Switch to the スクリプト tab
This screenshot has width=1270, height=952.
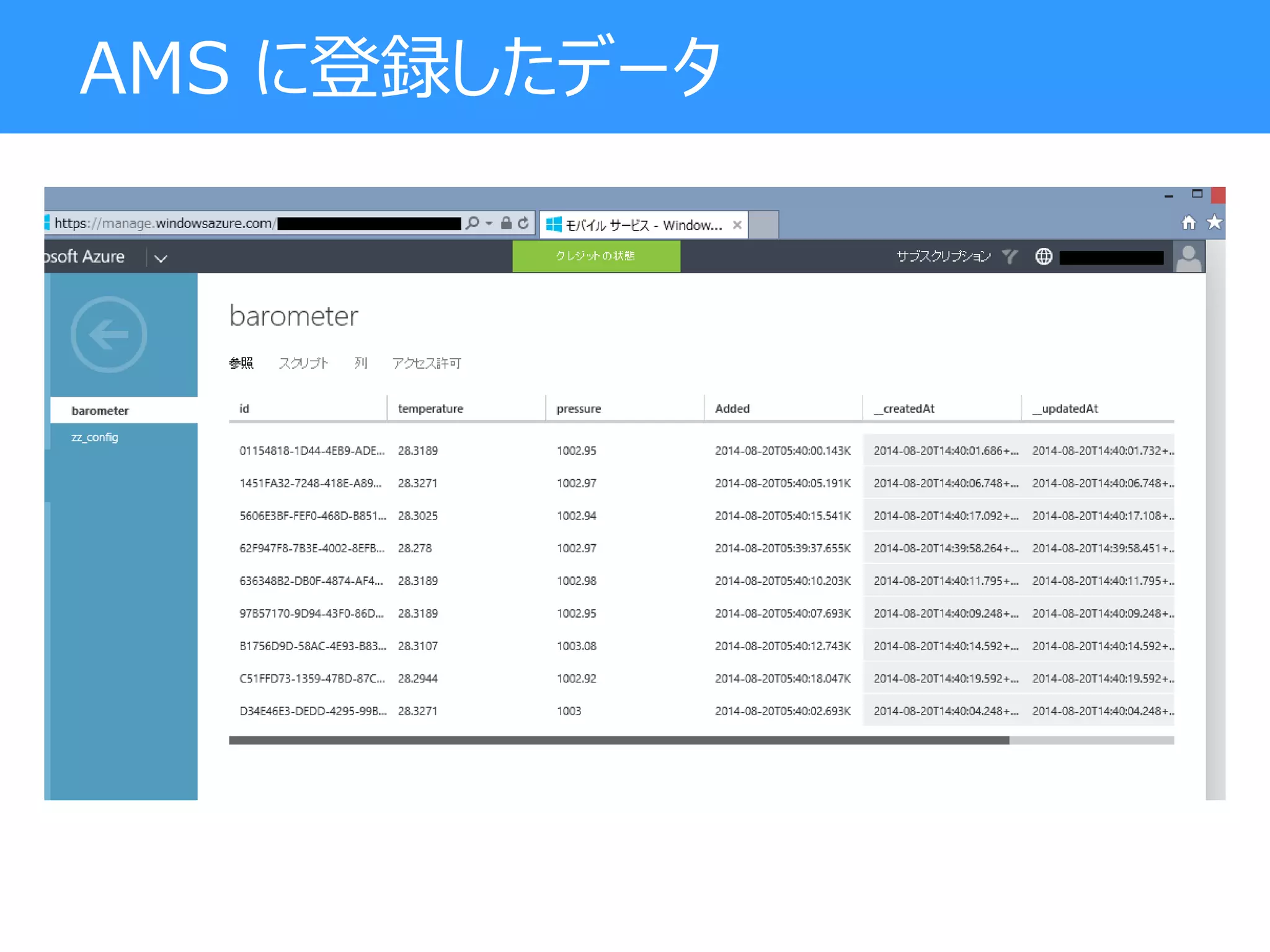pyautogui.click(x=303, y=363)
